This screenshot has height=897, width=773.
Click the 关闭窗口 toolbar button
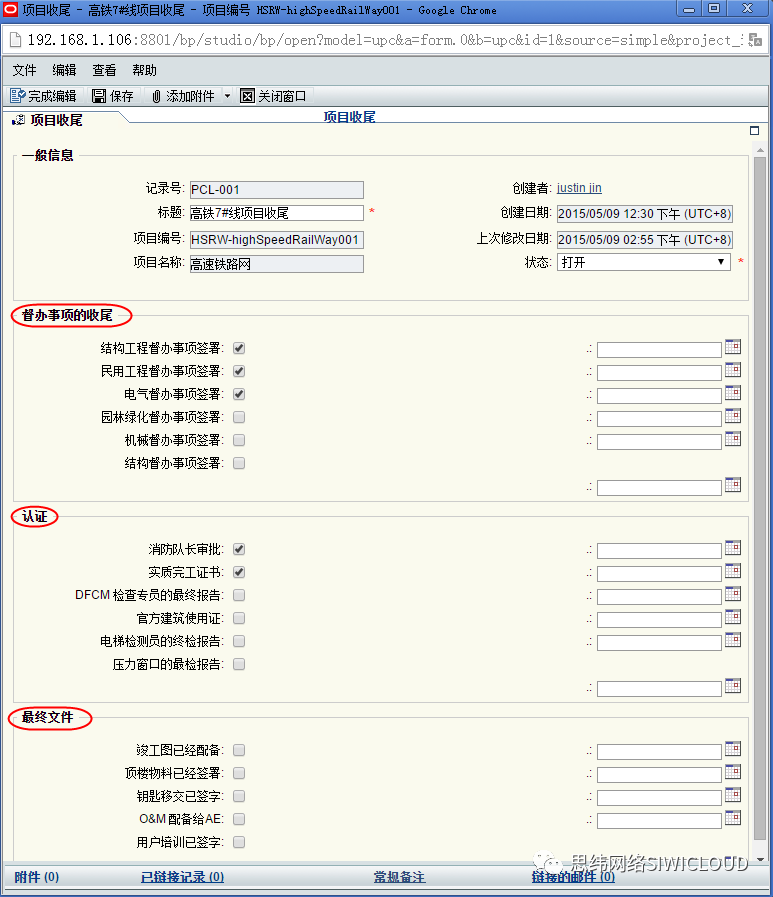[273, 96]
